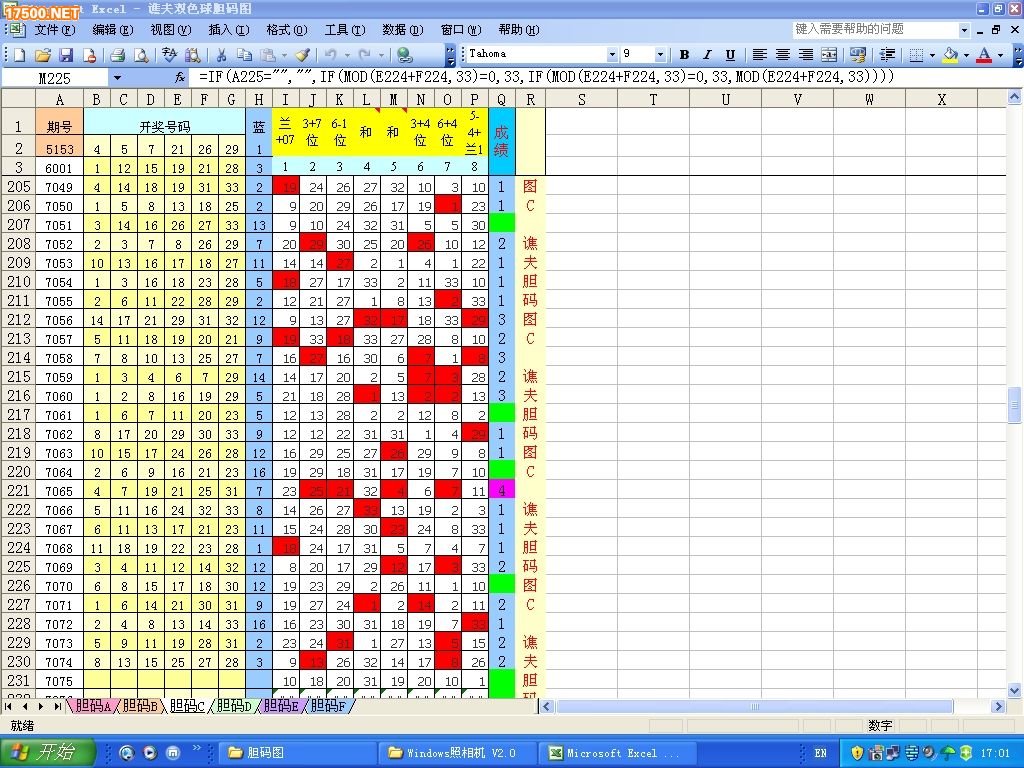The height and width of the screenshot is (768, 1024).
Task: Center-align the cell text
Action: 783,55
